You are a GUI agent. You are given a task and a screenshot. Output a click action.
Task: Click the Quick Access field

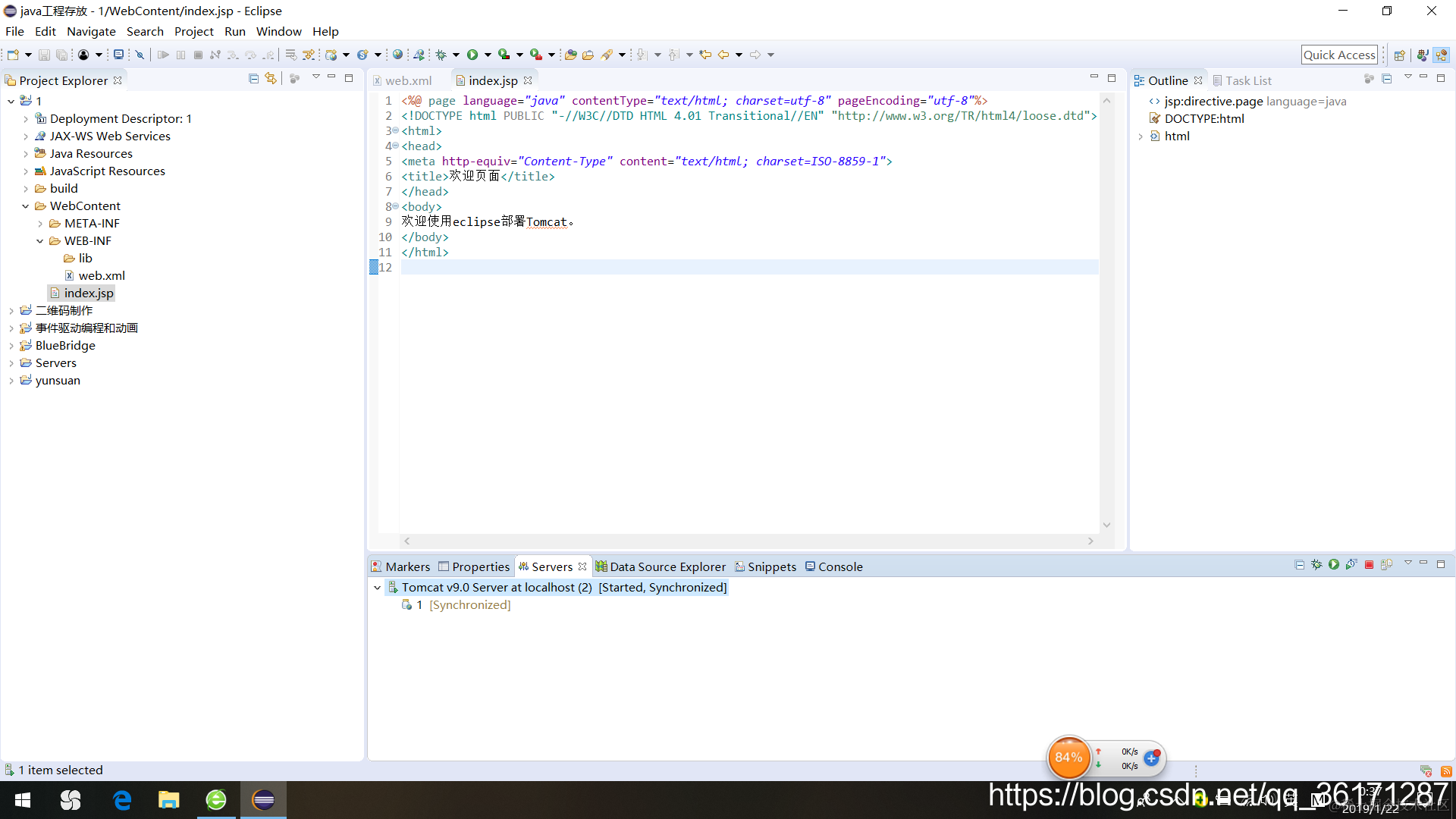[1339, 55]
